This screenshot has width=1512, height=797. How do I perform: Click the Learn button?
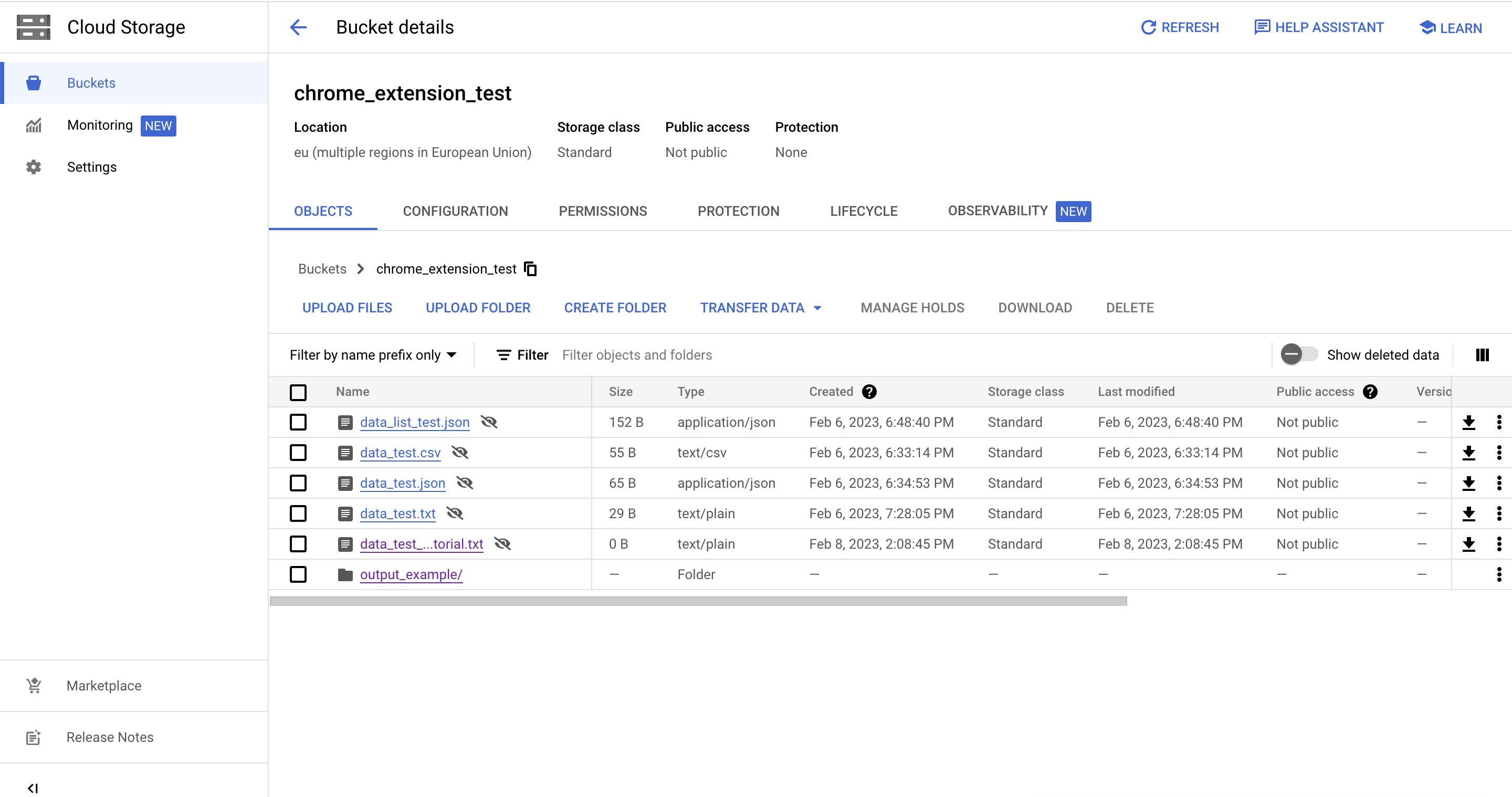(1451, 28)
